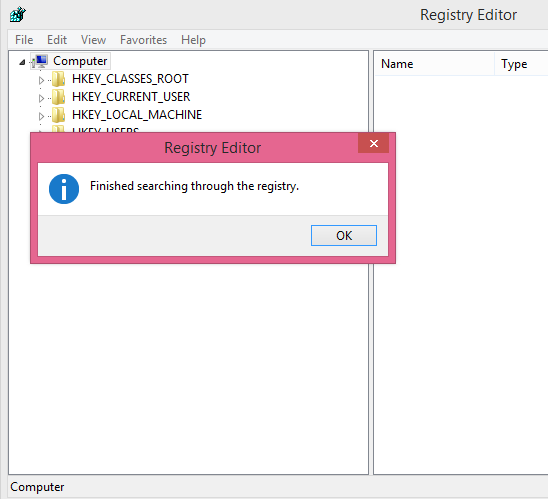548x499 pixels.
Task: Click the status bar text 'Computer'
Action: click(x=37, y=487)
